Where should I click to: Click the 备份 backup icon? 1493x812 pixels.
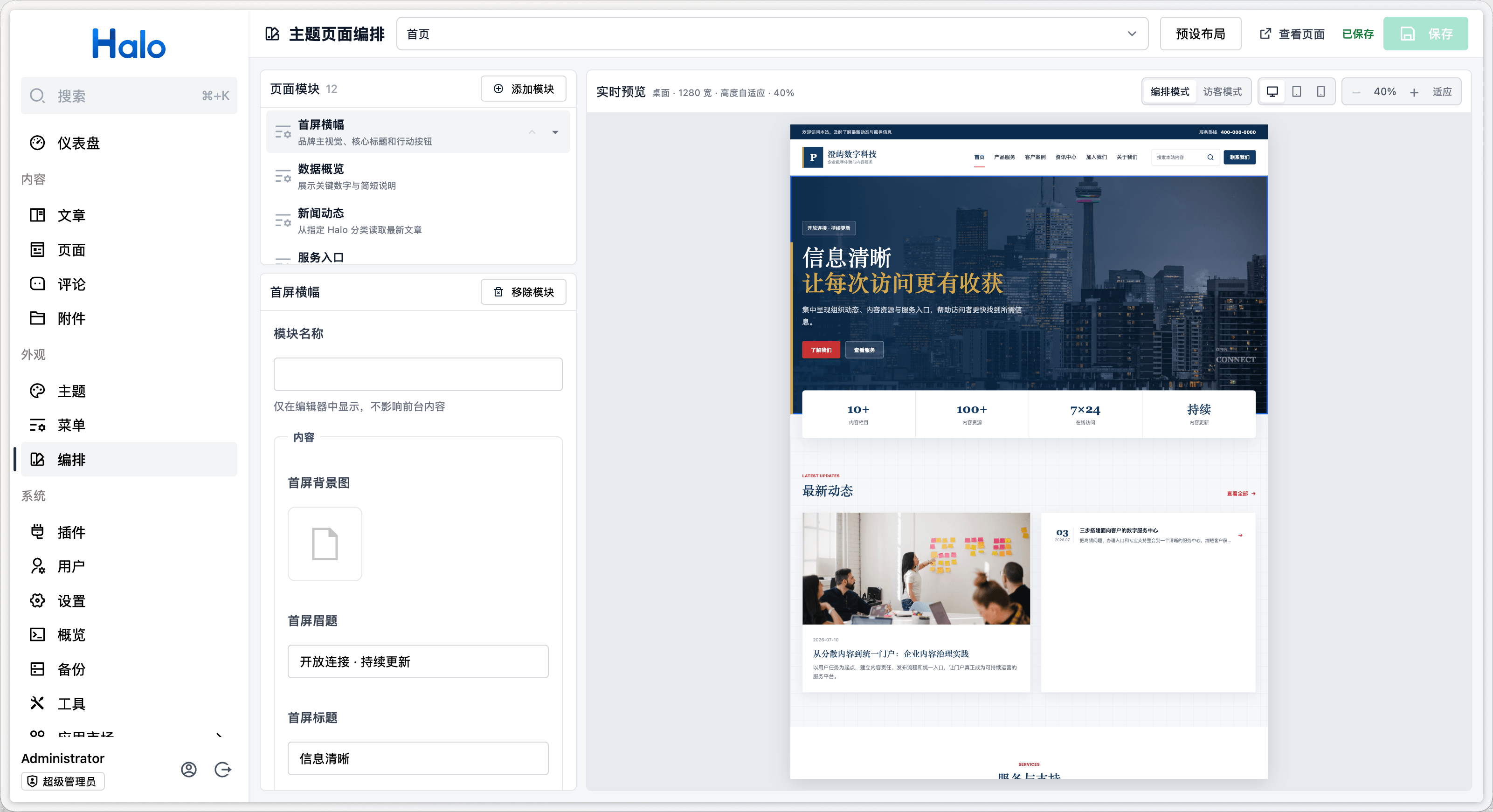tap(37, 669)
